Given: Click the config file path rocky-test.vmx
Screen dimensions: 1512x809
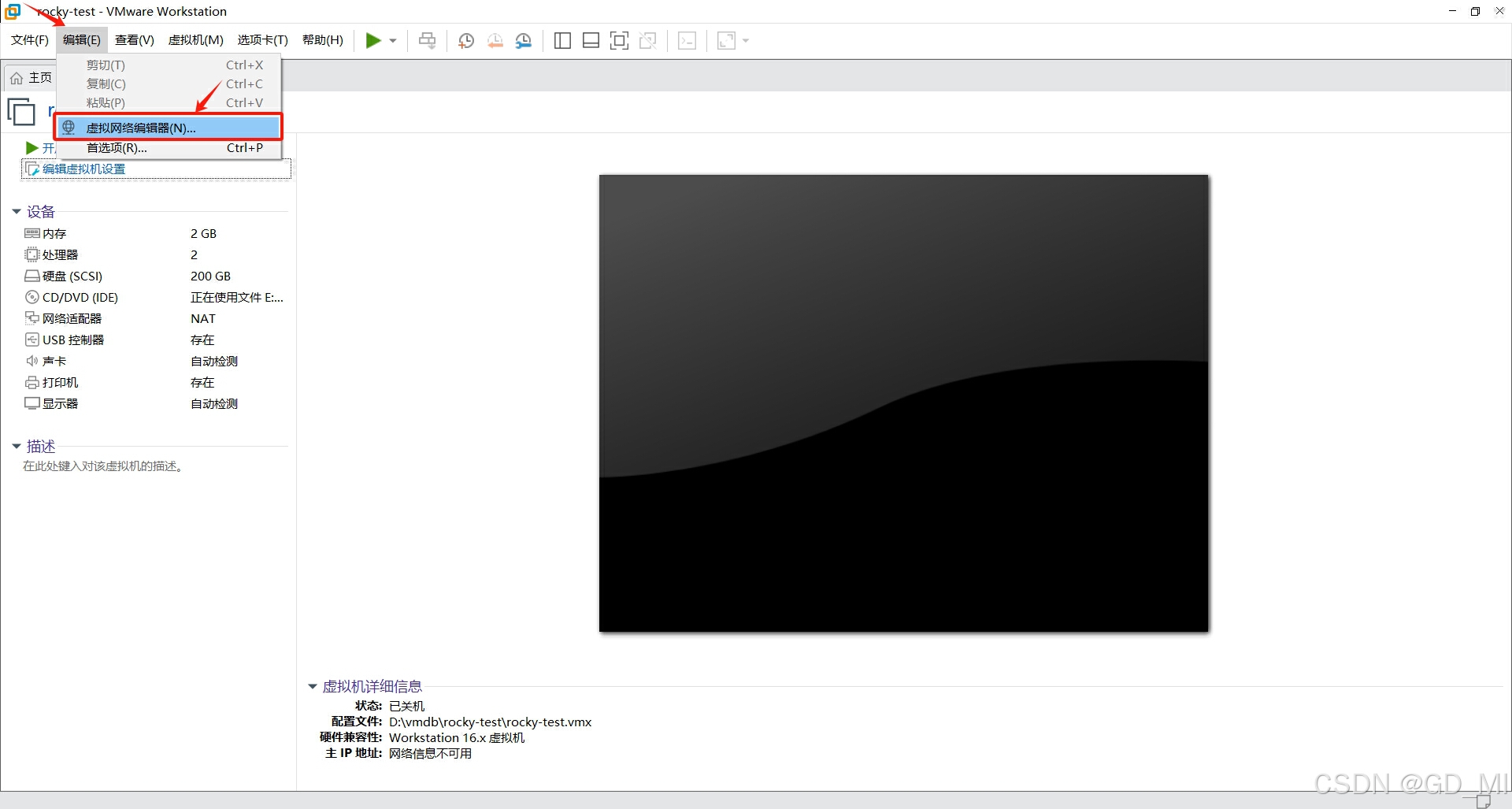Looking at the screenshot, I should click(490, 722).
